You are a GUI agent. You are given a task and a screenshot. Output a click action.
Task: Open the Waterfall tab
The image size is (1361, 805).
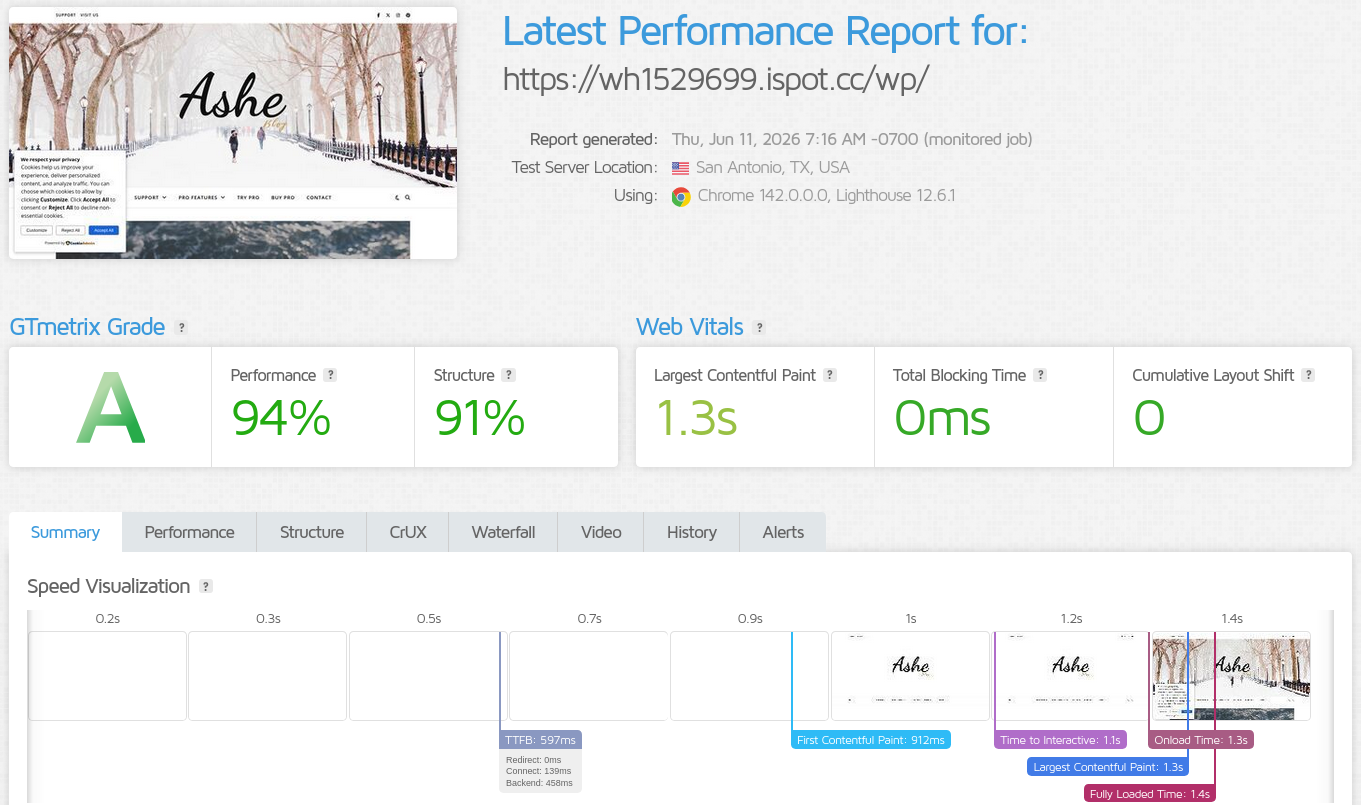click(503, 532)
